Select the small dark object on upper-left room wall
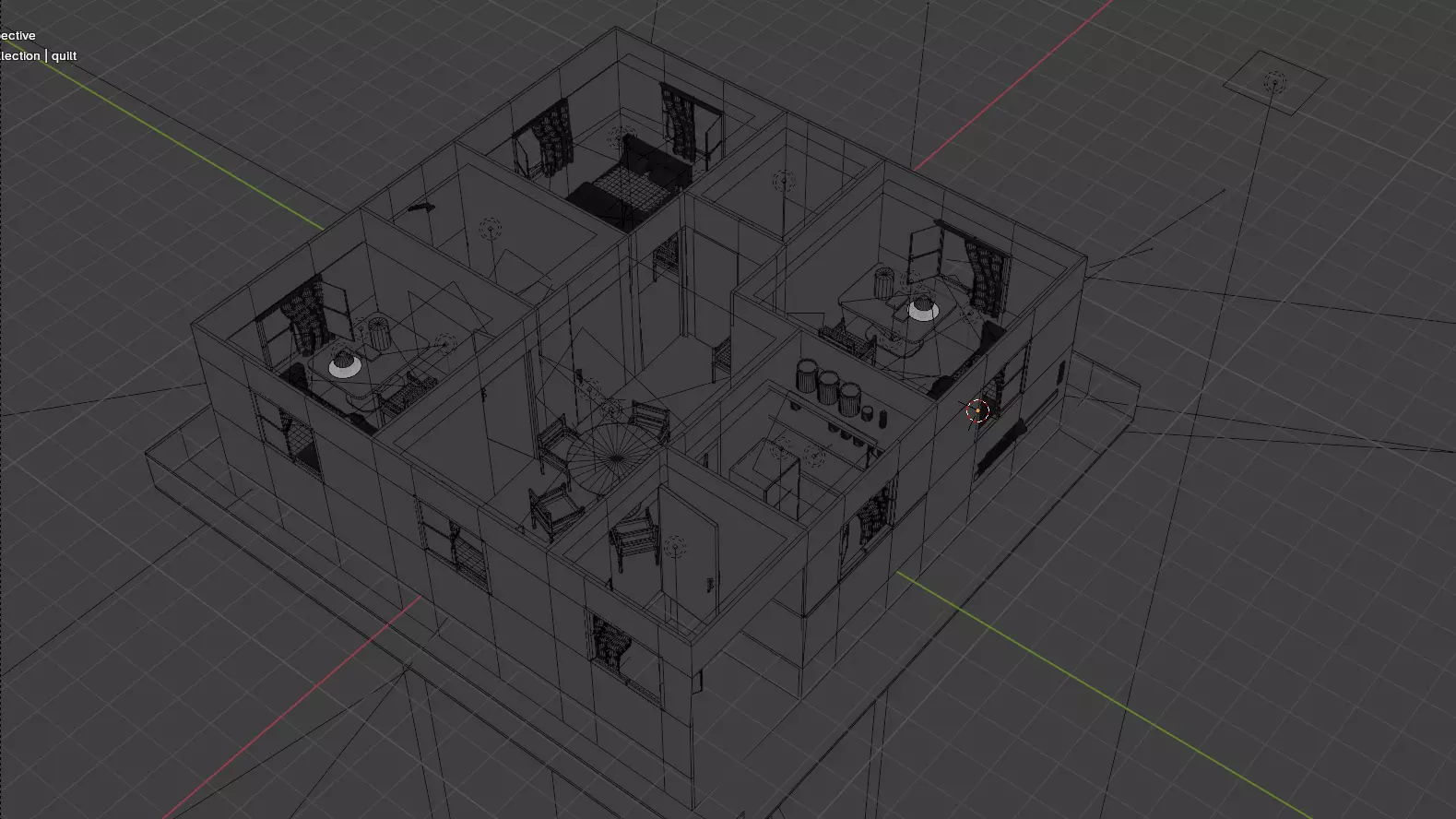The image size is (1456, 819). (x=420, y=208)
